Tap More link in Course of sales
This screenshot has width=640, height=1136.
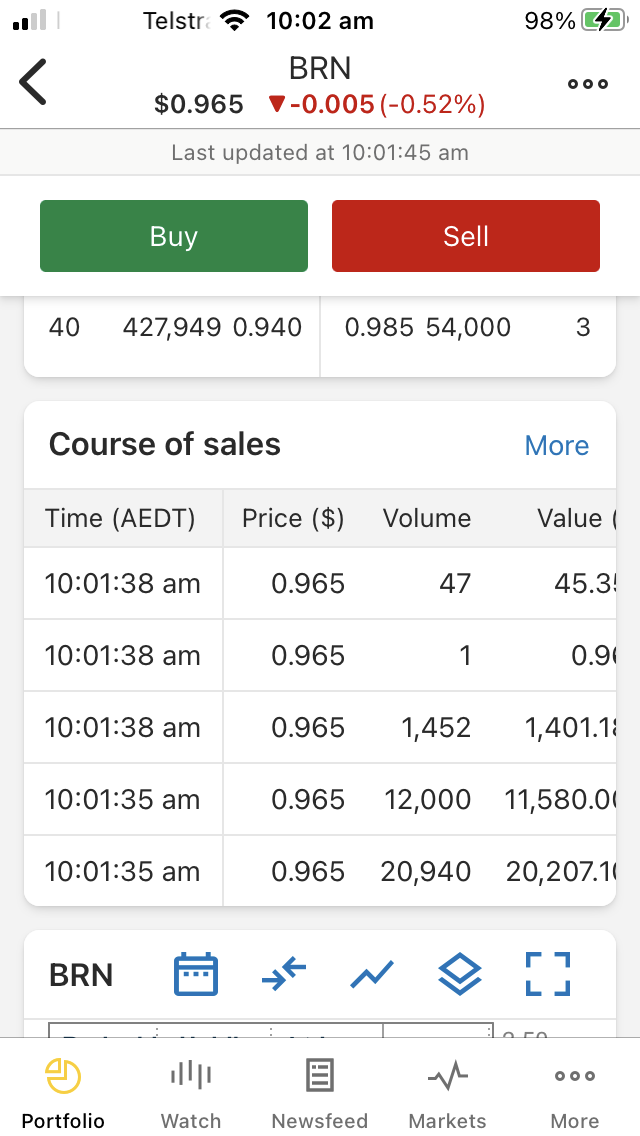pos(556,446)
